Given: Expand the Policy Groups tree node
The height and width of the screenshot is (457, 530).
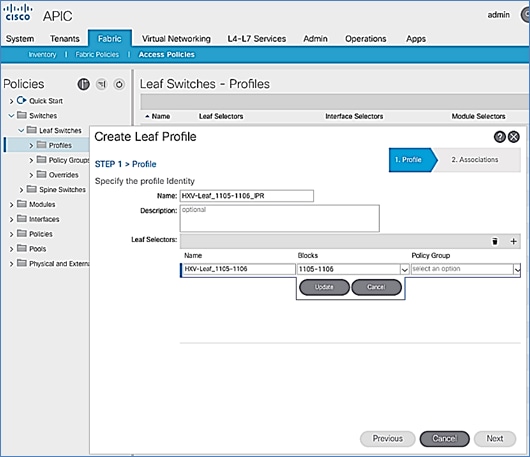Looking at the screenshot, I should (31, 160).
